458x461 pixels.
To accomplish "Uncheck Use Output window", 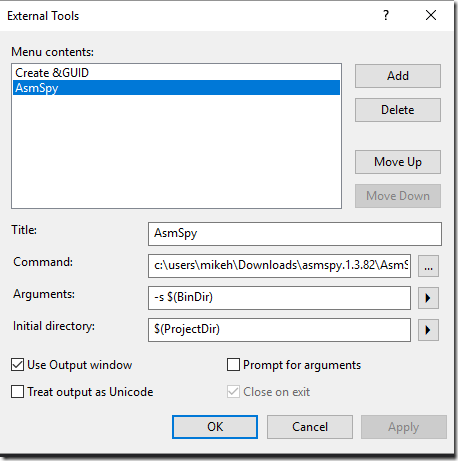I will pyautogui.click(x=17, y=365).
